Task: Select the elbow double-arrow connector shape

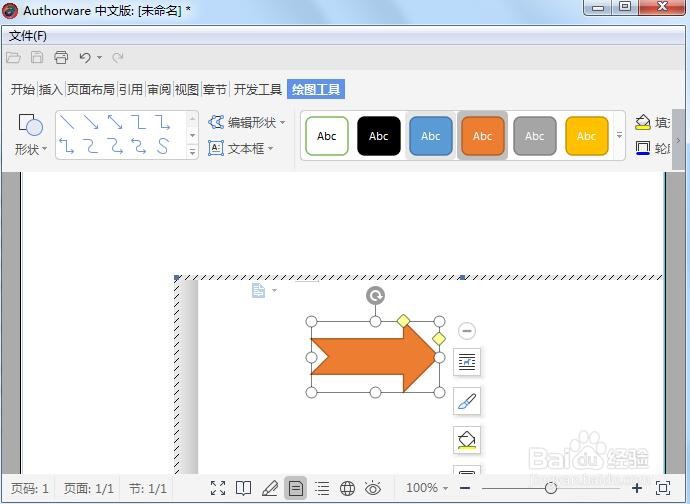Action: pyautogui.click(x=67, y=146)
